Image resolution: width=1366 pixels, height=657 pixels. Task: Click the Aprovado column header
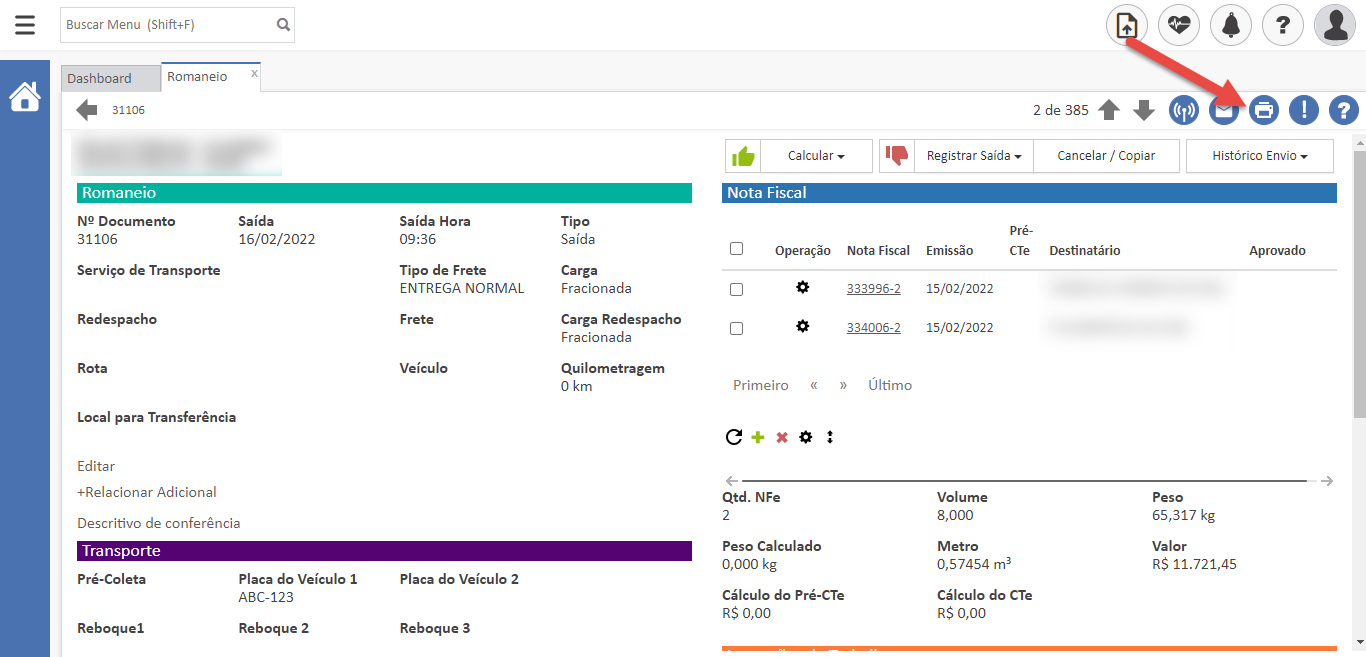point(1277,251)
